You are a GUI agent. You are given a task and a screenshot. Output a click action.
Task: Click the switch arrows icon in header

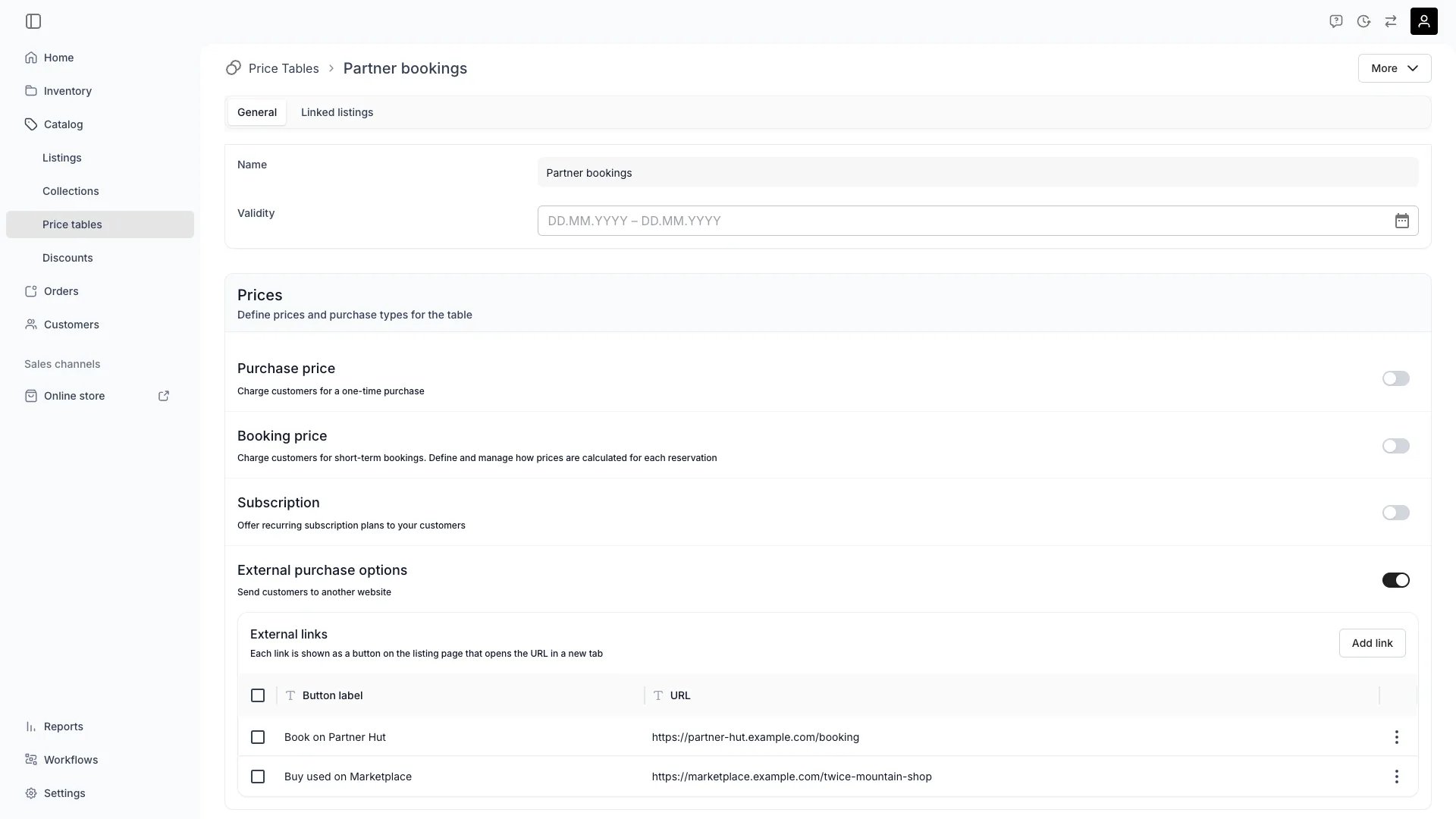click(x=1391, y=21)
